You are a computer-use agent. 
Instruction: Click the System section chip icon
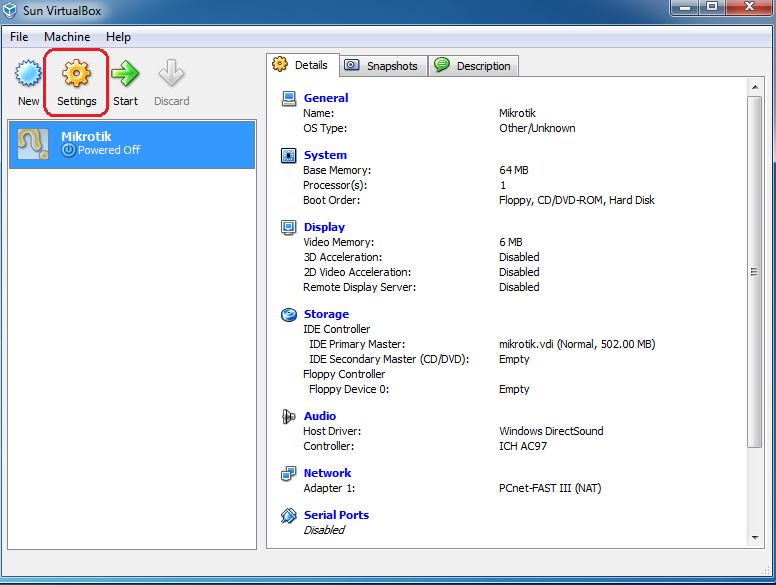(289, 155)
